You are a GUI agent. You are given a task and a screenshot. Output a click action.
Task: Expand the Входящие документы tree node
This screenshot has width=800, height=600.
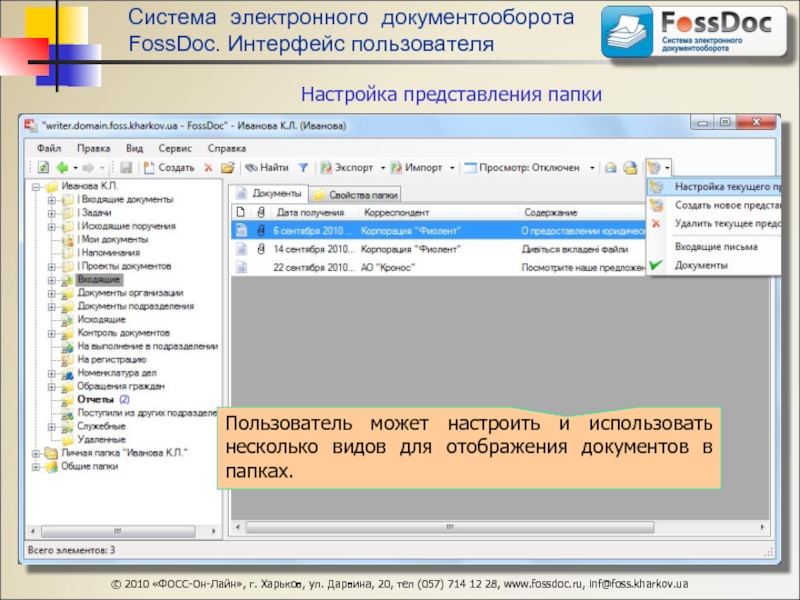tap(52, 200)
